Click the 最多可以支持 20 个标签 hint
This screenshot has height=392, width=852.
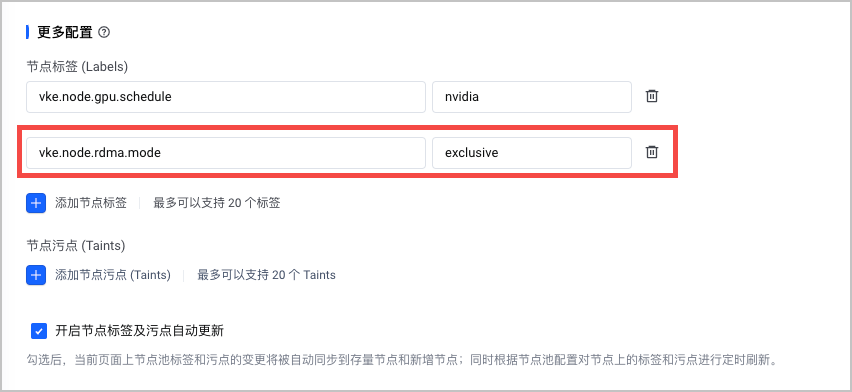click(217, 203)
